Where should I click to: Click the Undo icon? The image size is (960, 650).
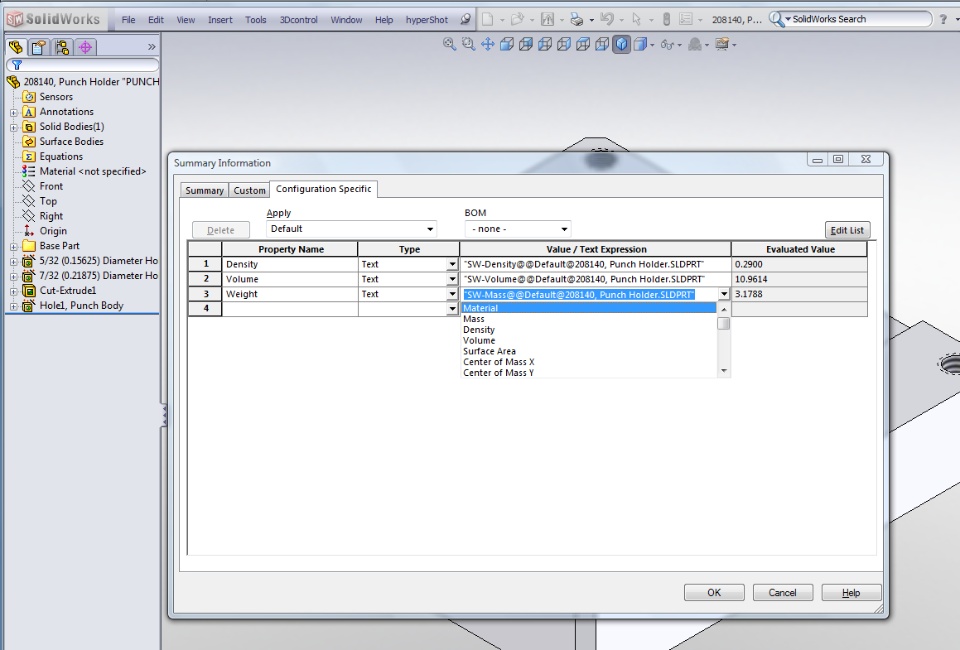click(607, 19)
